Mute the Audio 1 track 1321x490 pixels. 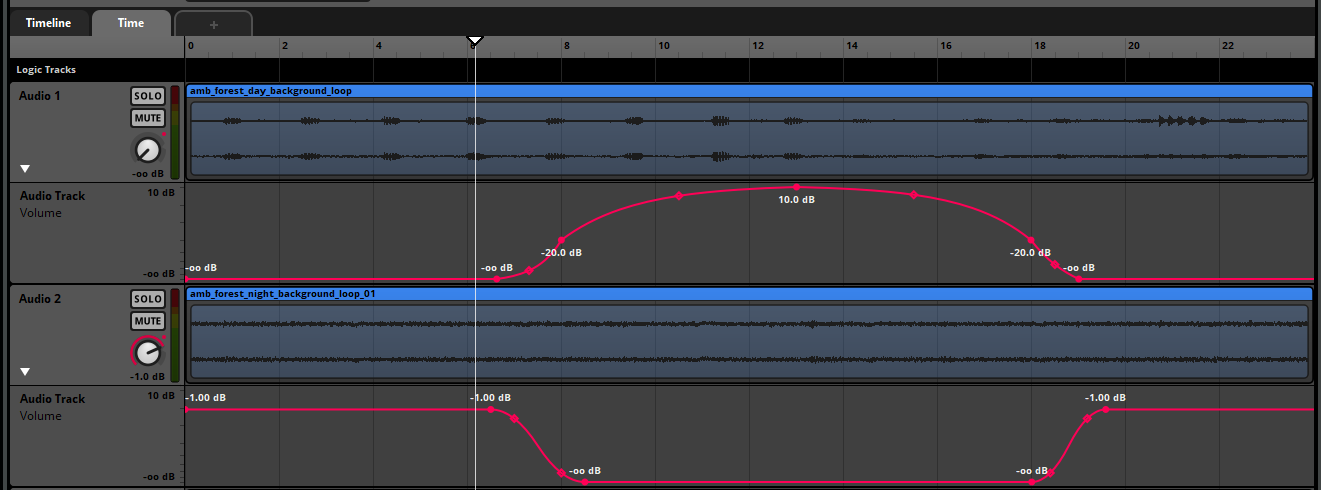click(x=148, y=119)
